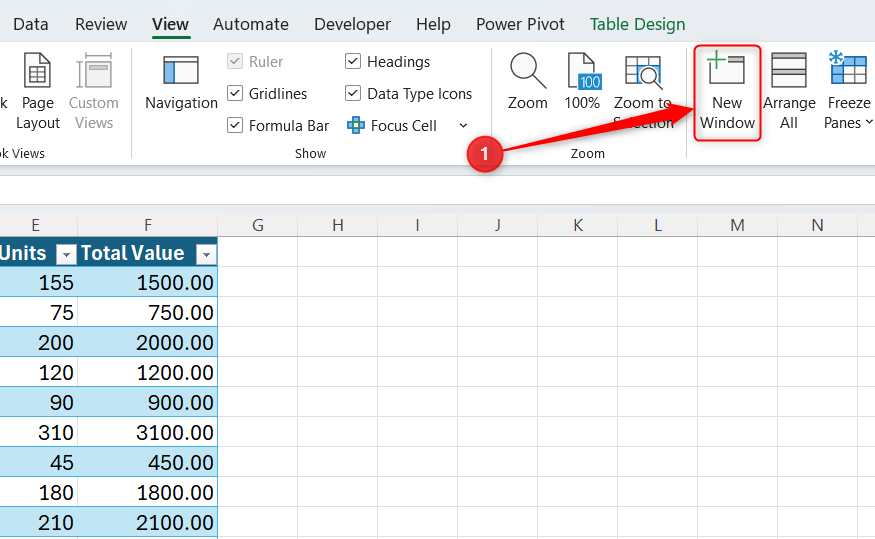Click the cell with 2100.00
The width and height of the screenshot is (875, 539).
(x=147, y=522)
